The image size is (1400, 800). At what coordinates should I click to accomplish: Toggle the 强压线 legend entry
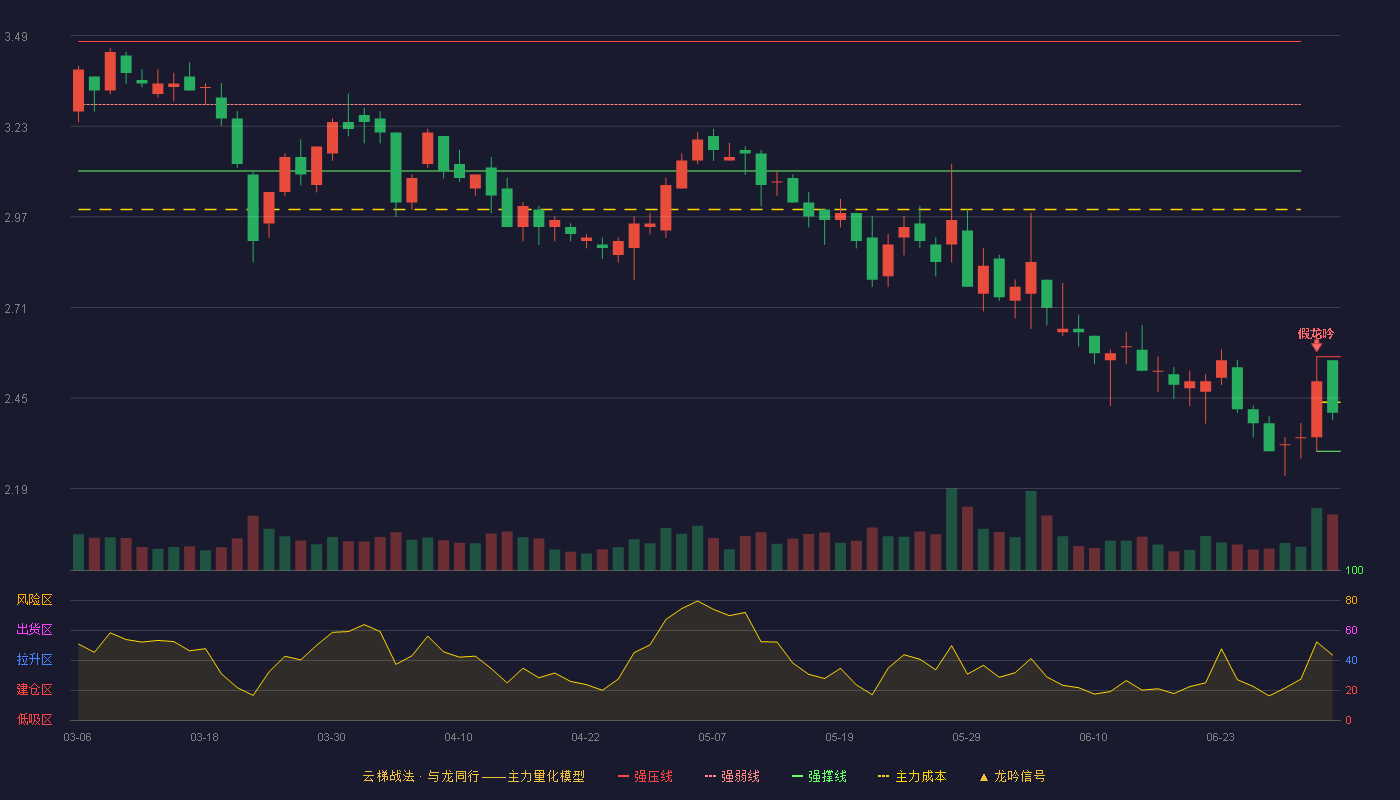coord(645,776)
